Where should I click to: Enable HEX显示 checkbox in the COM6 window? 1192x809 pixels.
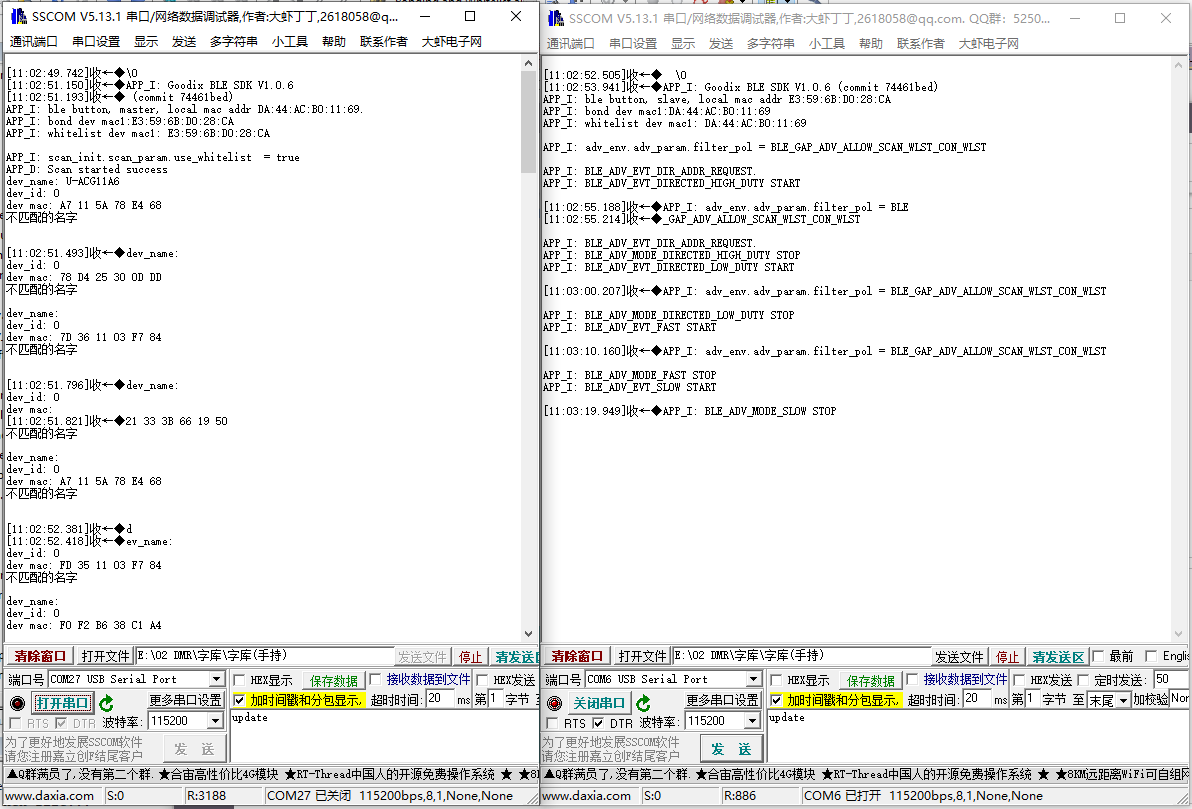[777, 680]
